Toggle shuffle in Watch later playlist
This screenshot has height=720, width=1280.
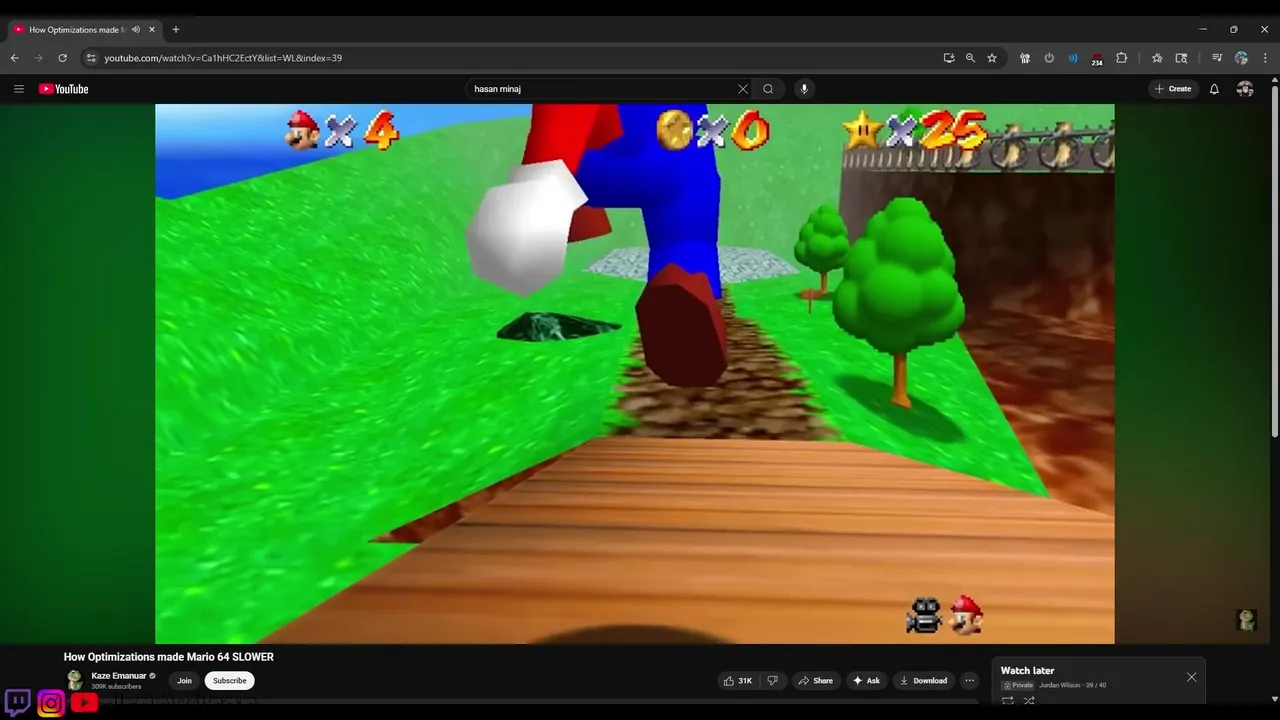[1029, 701]
